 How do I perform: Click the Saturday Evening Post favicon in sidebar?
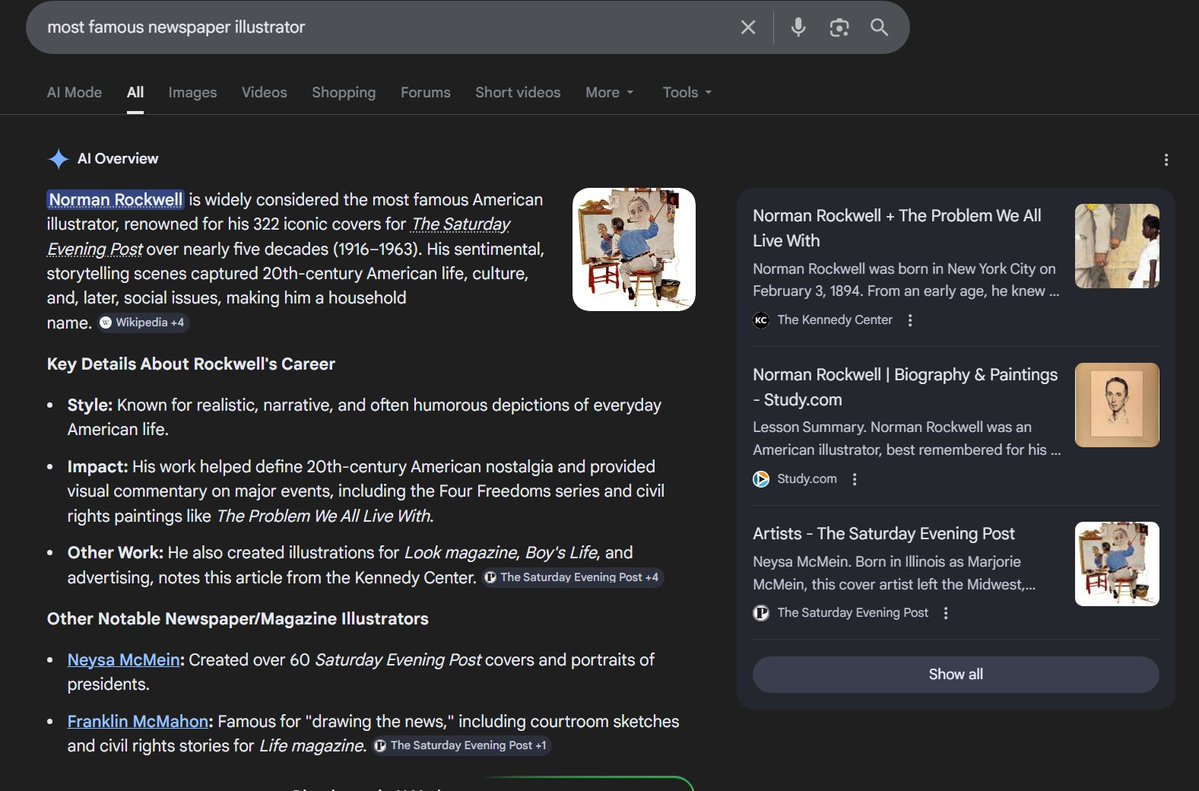point(761,613)
